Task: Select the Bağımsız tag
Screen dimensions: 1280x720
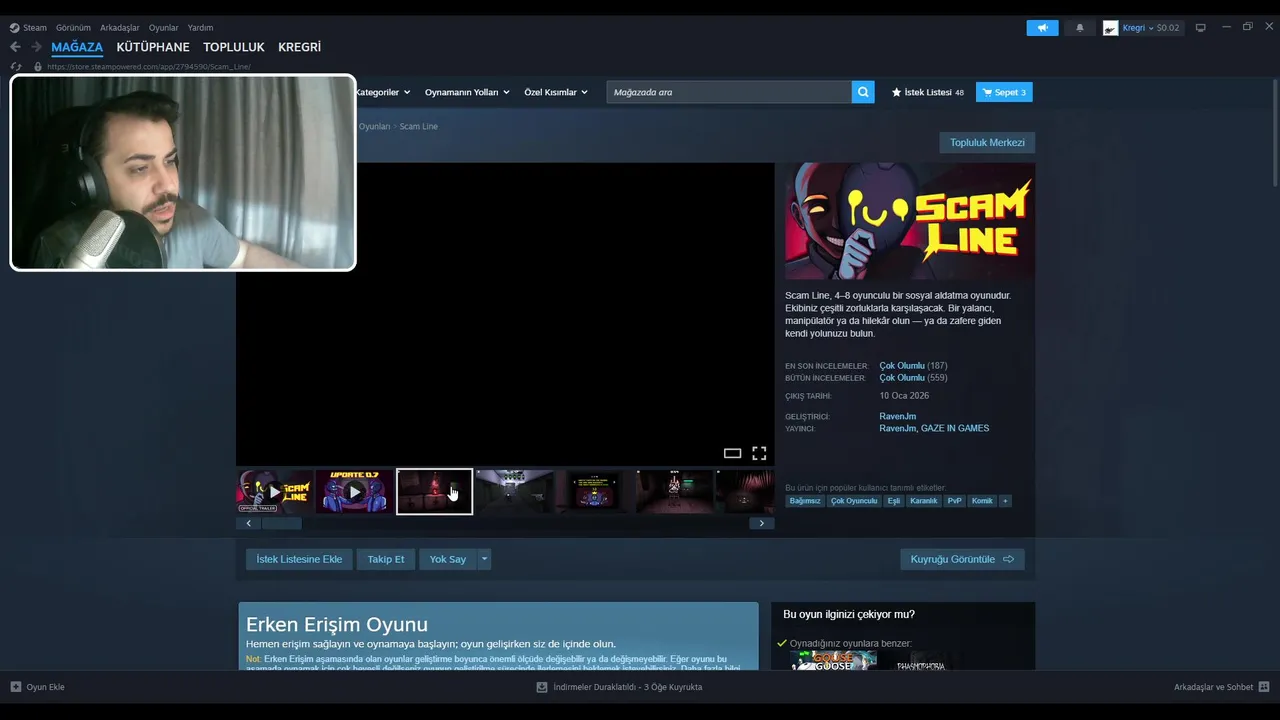Action: click(805, 501)
